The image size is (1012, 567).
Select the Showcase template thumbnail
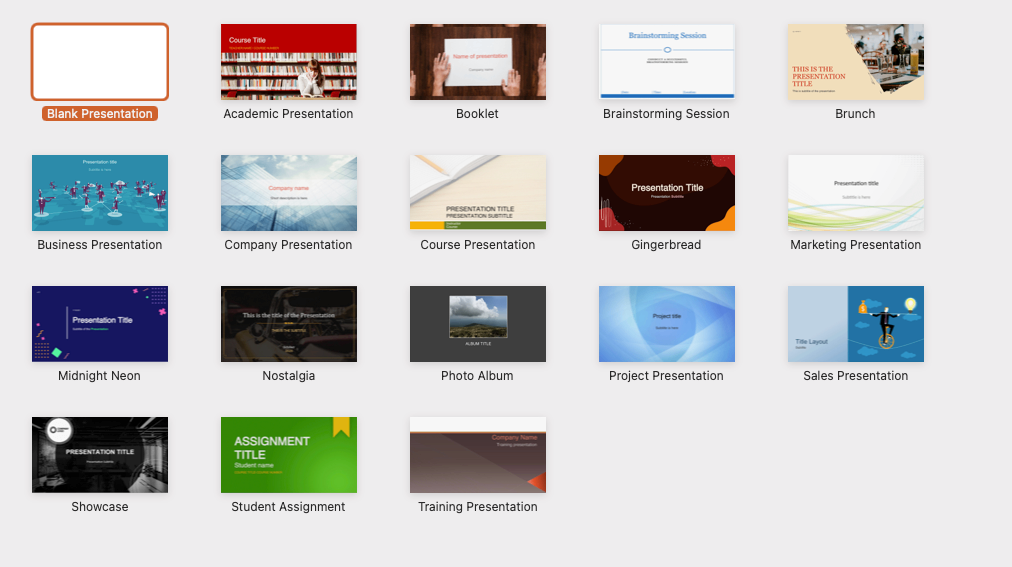[100, 455]
